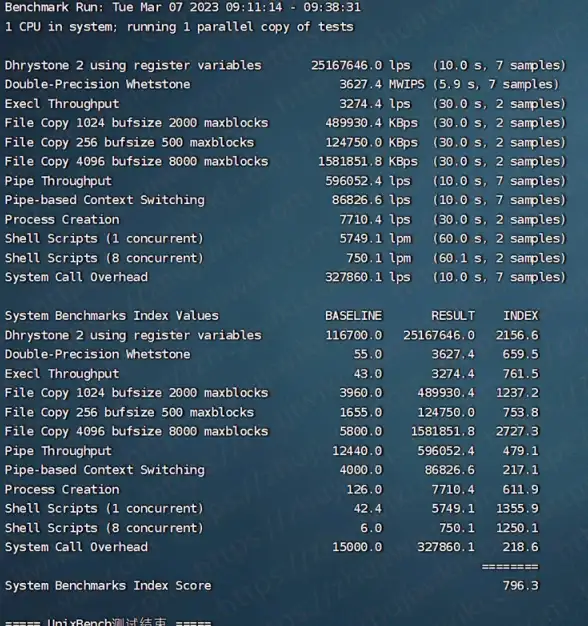The width and height of the screenshot is (588, 626).
Task: Click File Copy 256 index 753.8
Action: click(521, 412)
